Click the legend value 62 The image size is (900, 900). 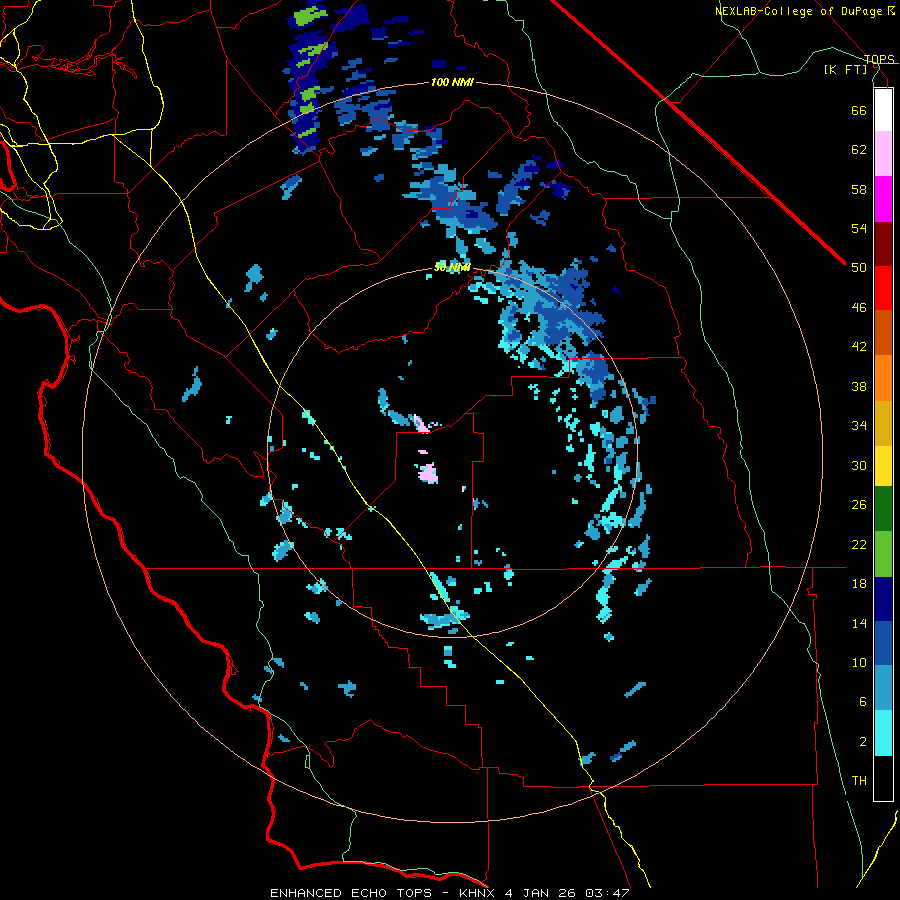pos(859,150)
